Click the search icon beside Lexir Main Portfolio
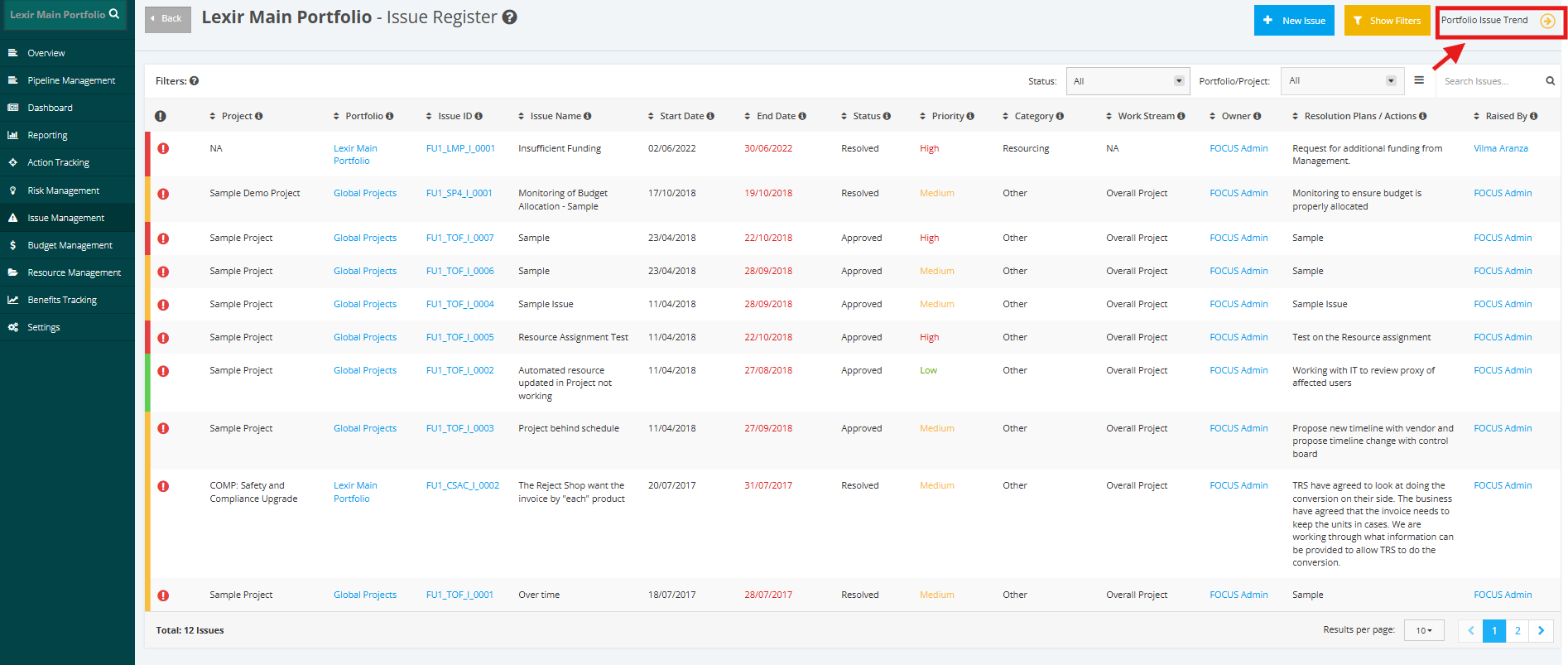Image resolution: width=1568 pixels, height=665 pixels. (114, 14)
